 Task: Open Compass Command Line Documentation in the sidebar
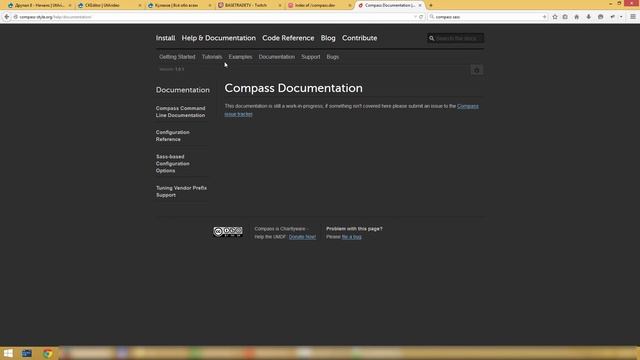180,112
